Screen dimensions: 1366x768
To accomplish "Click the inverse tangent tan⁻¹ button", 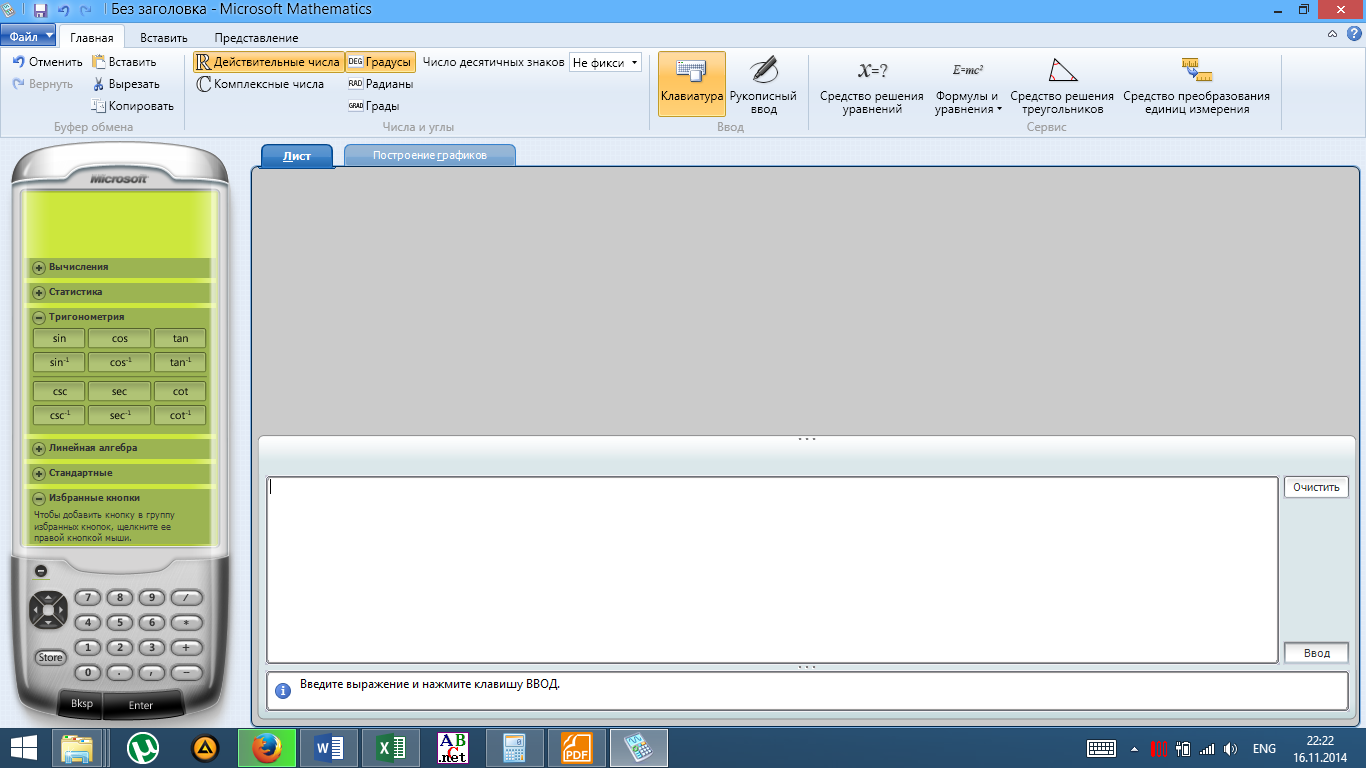I will pyautogui.click(x=180, y=362).
